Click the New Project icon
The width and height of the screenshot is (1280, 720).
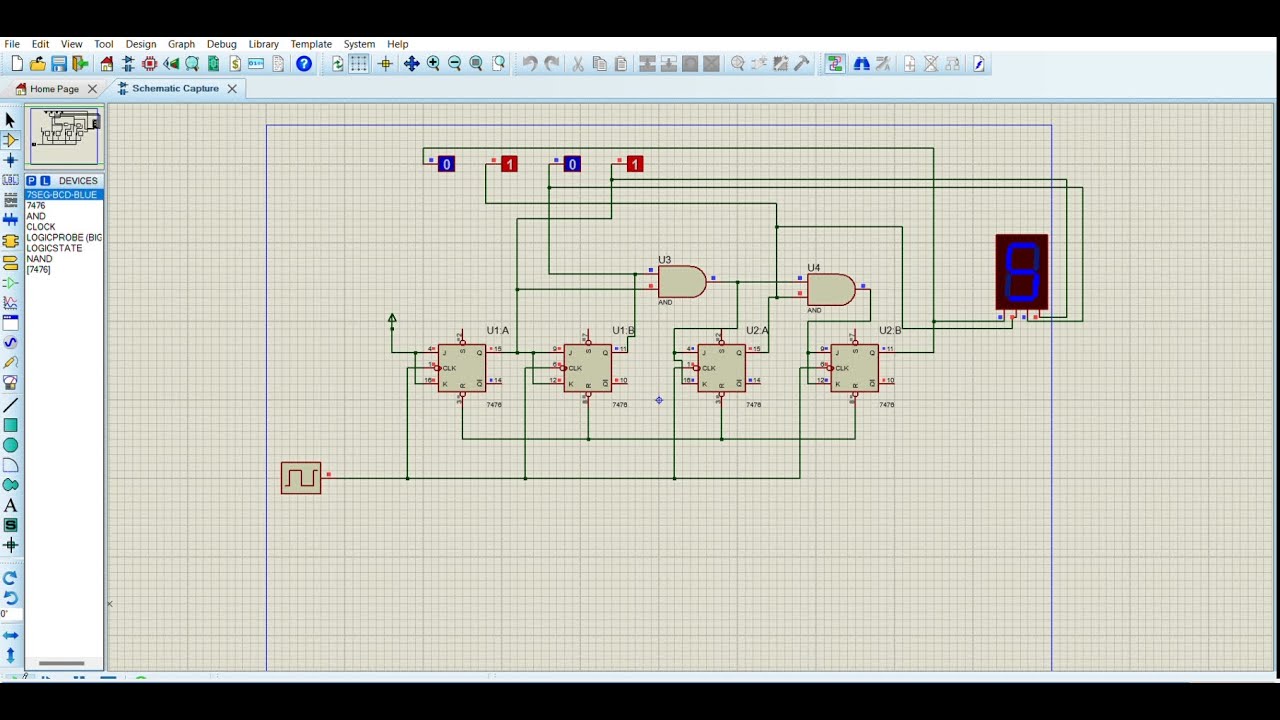click(17, 64)
